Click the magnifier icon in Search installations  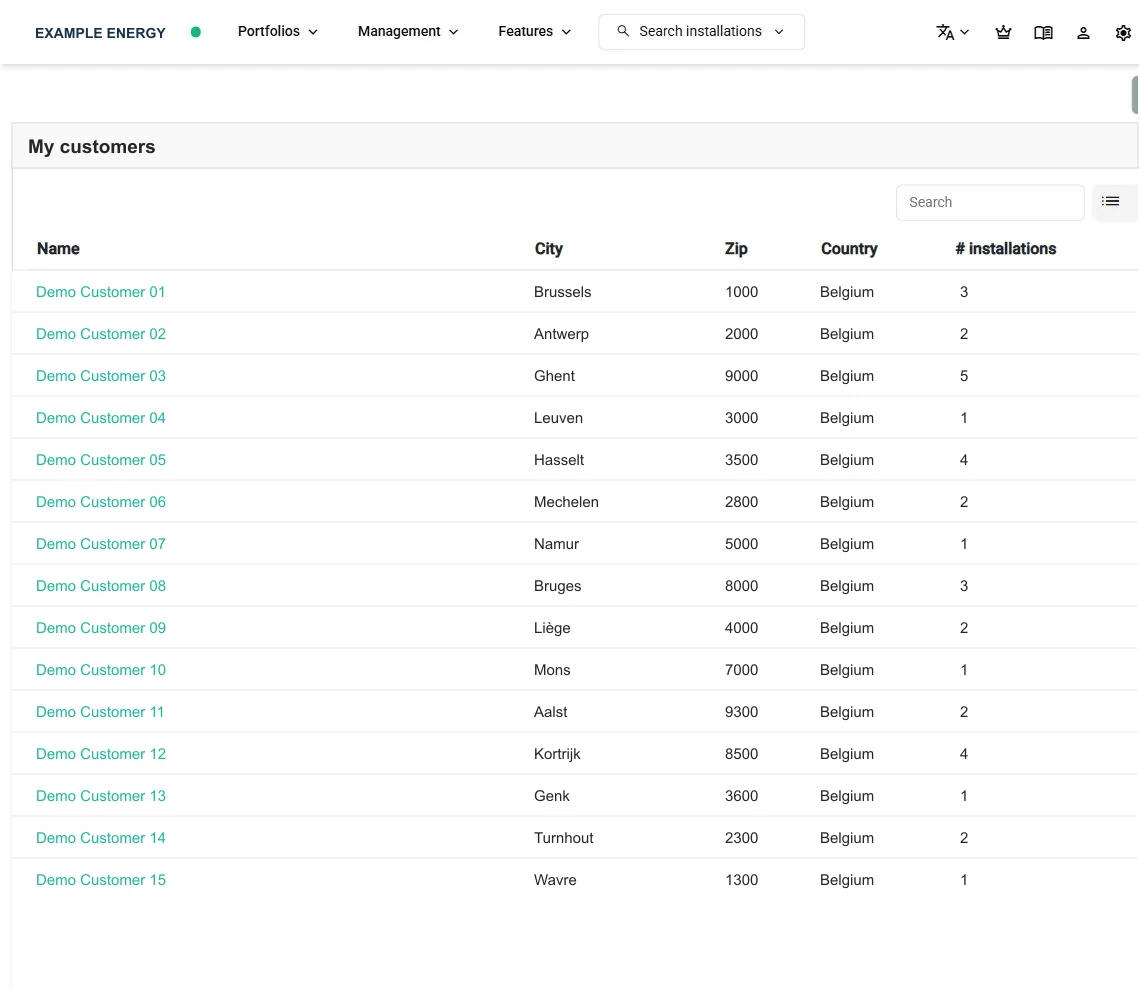click(x=623, y=31)
